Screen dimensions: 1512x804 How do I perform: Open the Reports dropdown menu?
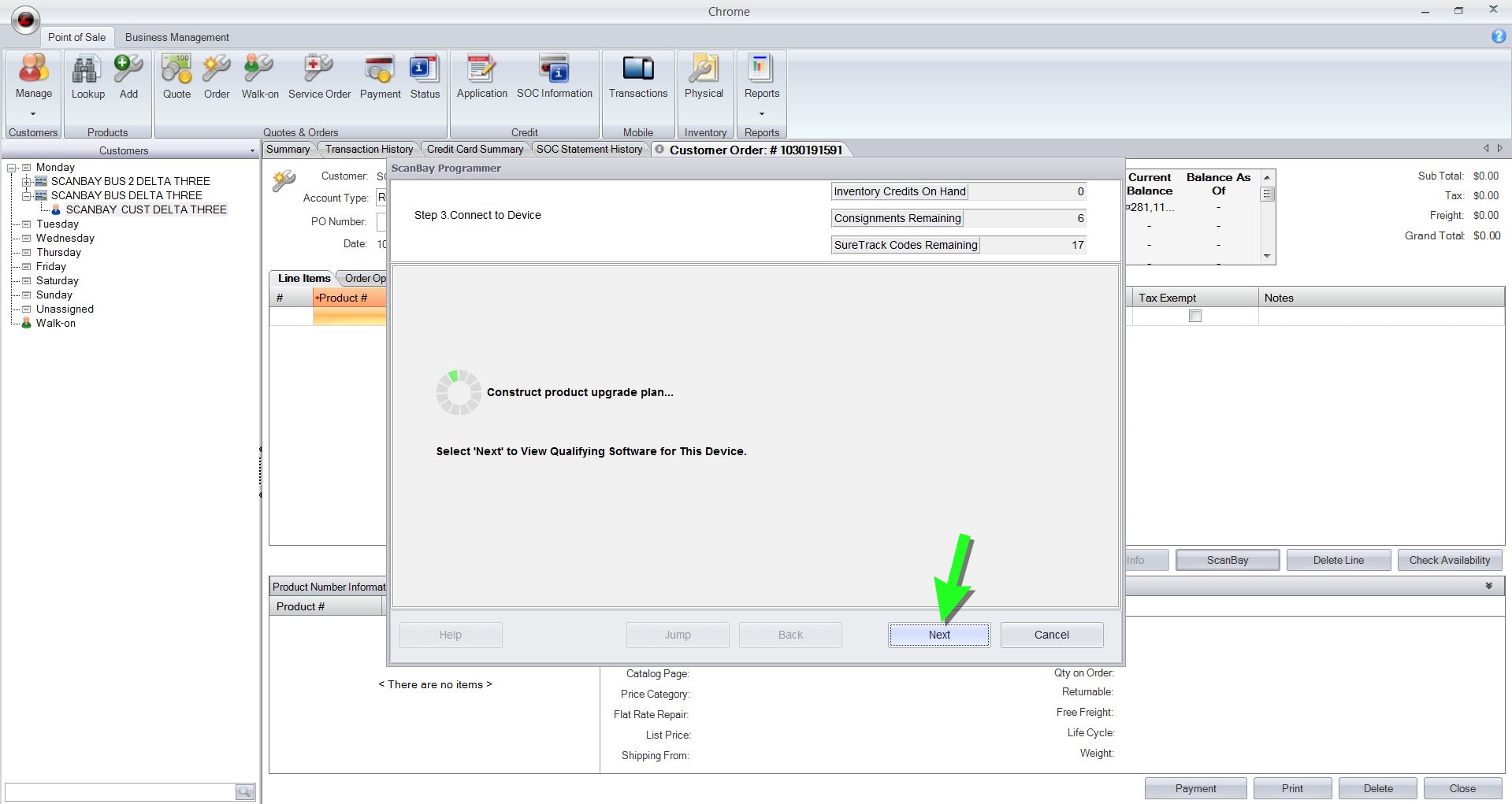point(761,113)
